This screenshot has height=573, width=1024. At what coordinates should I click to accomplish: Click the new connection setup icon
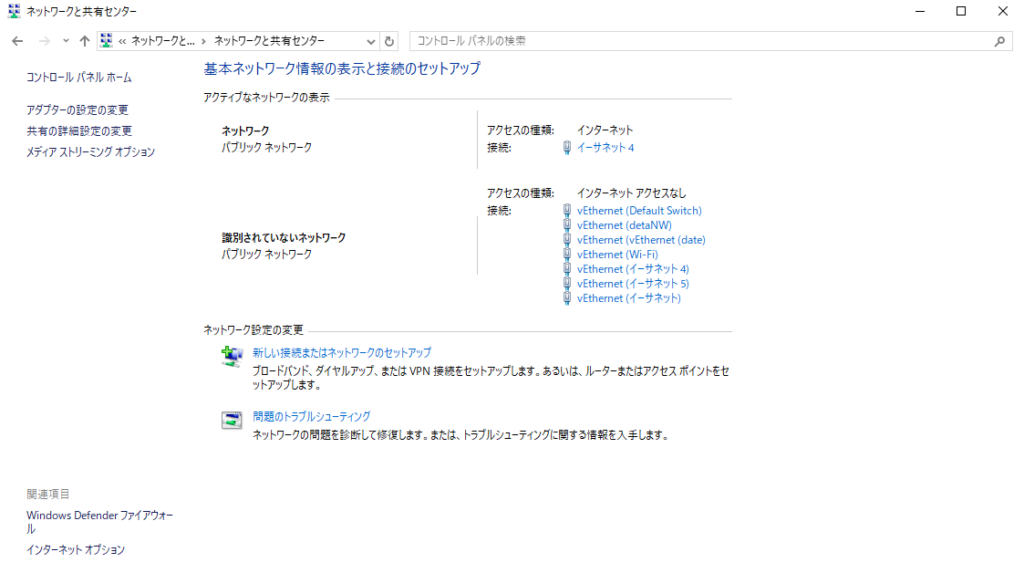click(231, 356)
